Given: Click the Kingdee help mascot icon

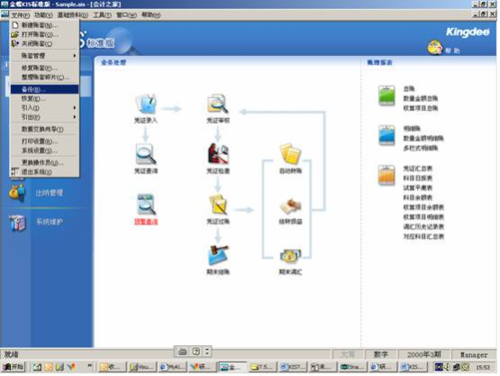Looking at the screenshot, I should click(435, 48).
